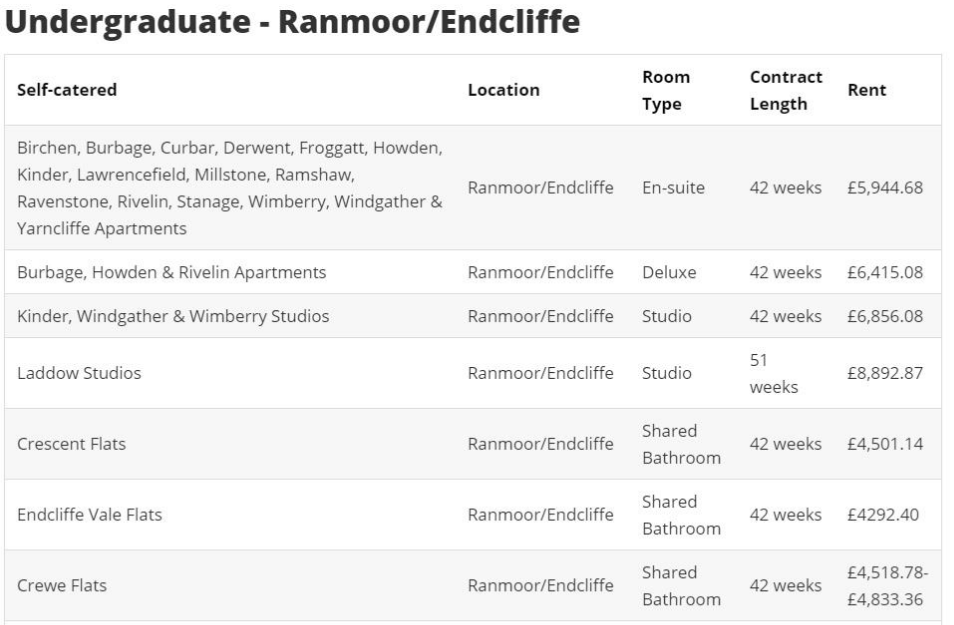Click the Self-catered column header
Screen dimensions: 954x625
(67, 90)
